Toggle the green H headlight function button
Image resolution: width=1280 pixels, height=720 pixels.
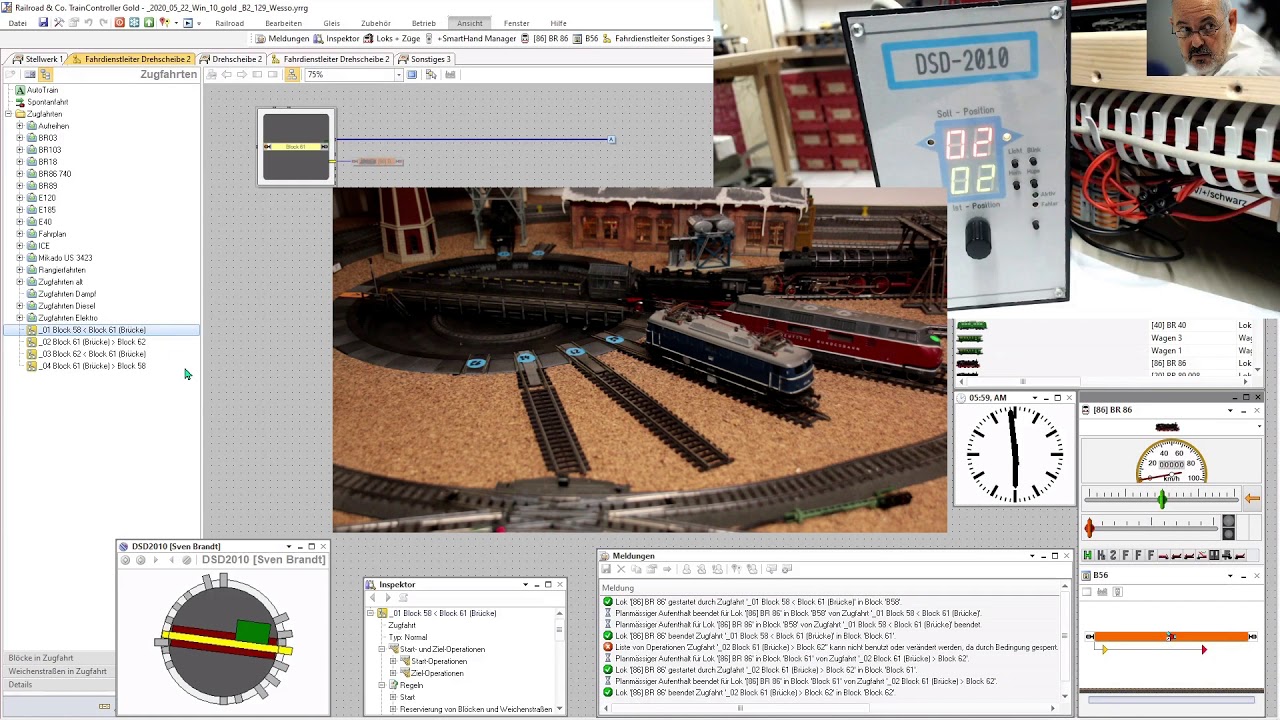coord(1088,555)
